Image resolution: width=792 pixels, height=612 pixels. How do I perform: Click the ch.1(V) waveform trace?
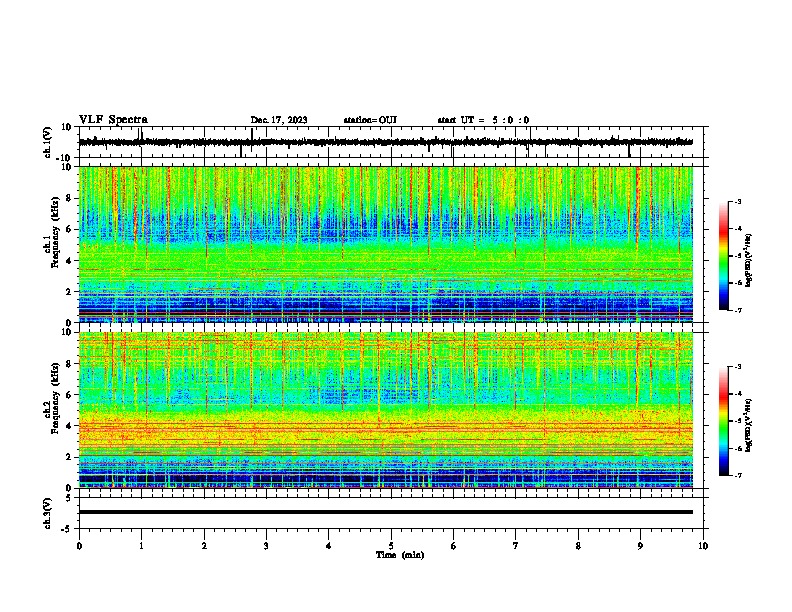pos(386,142)
